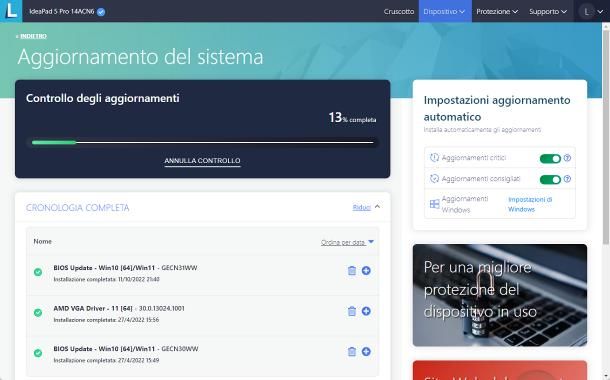This screenshot has height=380, width=610.
Task: Open the Per una migliore protezione banner
Action: pyautogui.click(x=500, y=295)
